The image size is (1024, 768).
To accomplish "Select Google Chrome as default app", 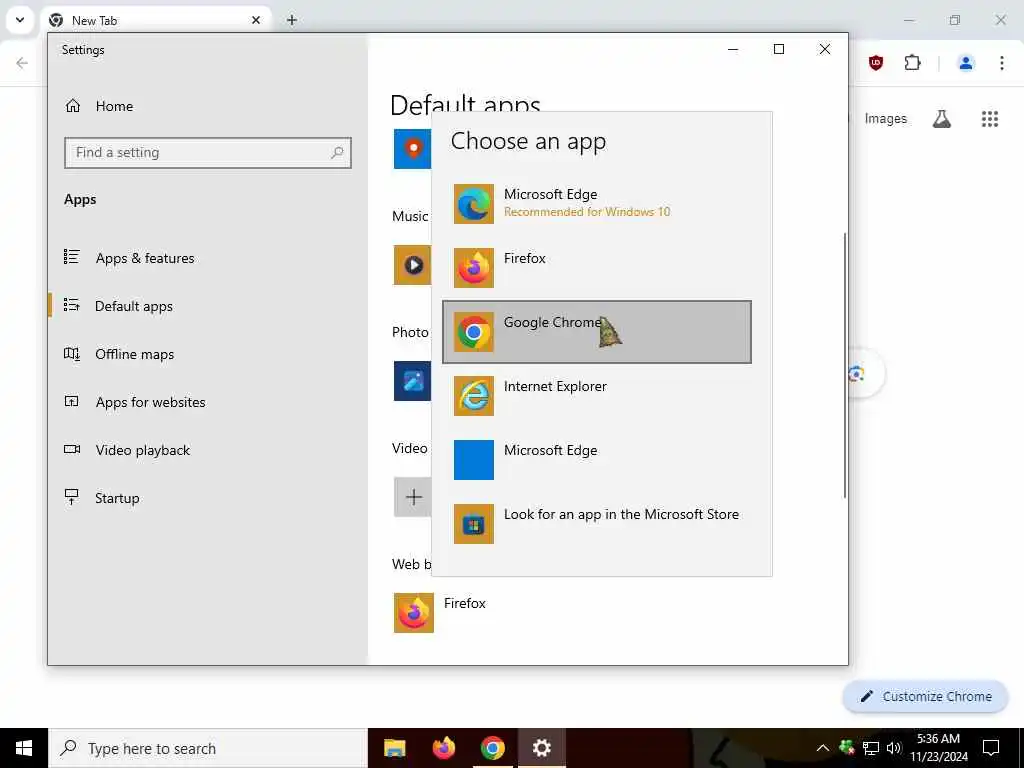I will tap(597, 332).
